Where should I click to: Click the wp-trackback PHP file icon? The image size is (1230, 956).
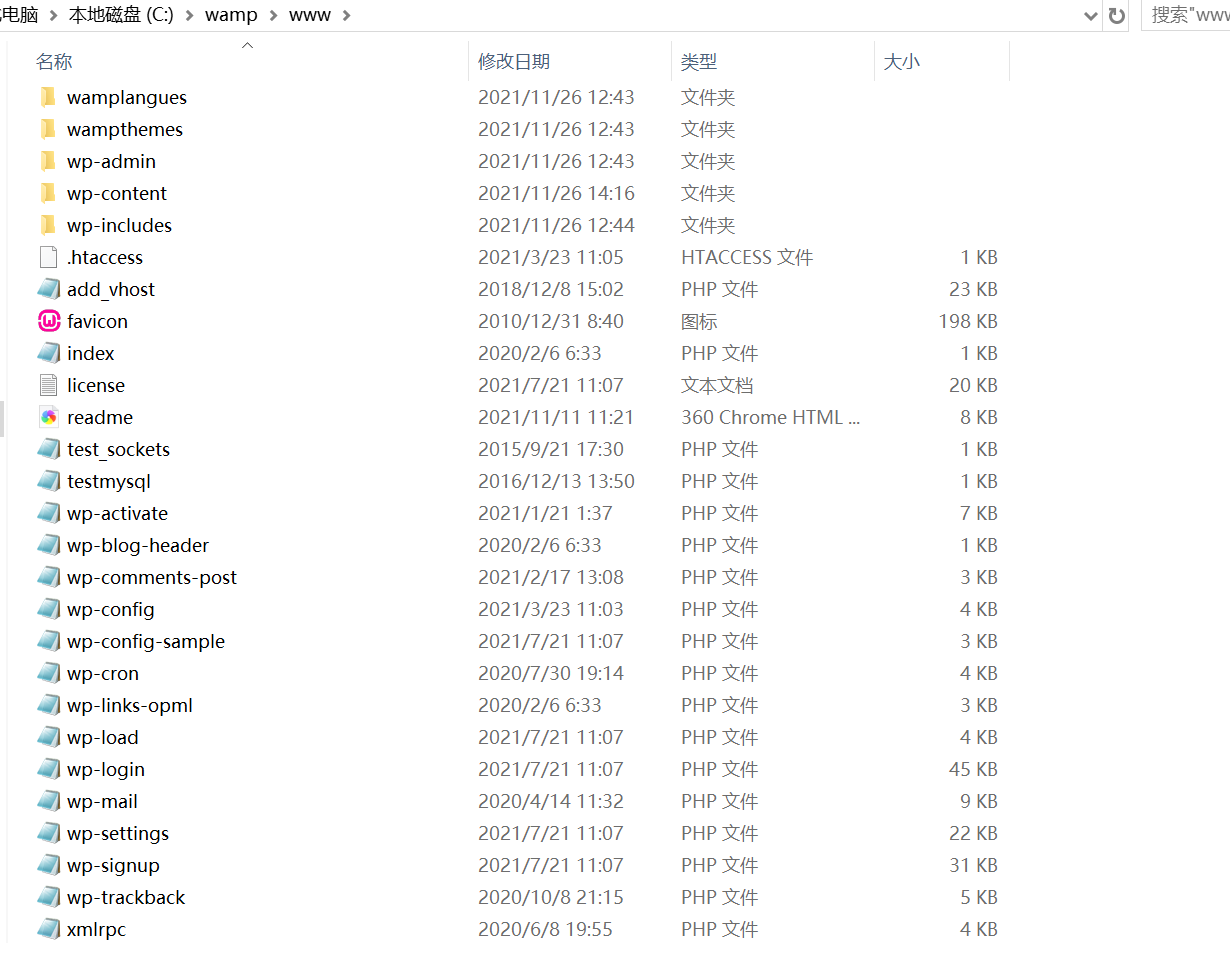(x=49, y=897)
